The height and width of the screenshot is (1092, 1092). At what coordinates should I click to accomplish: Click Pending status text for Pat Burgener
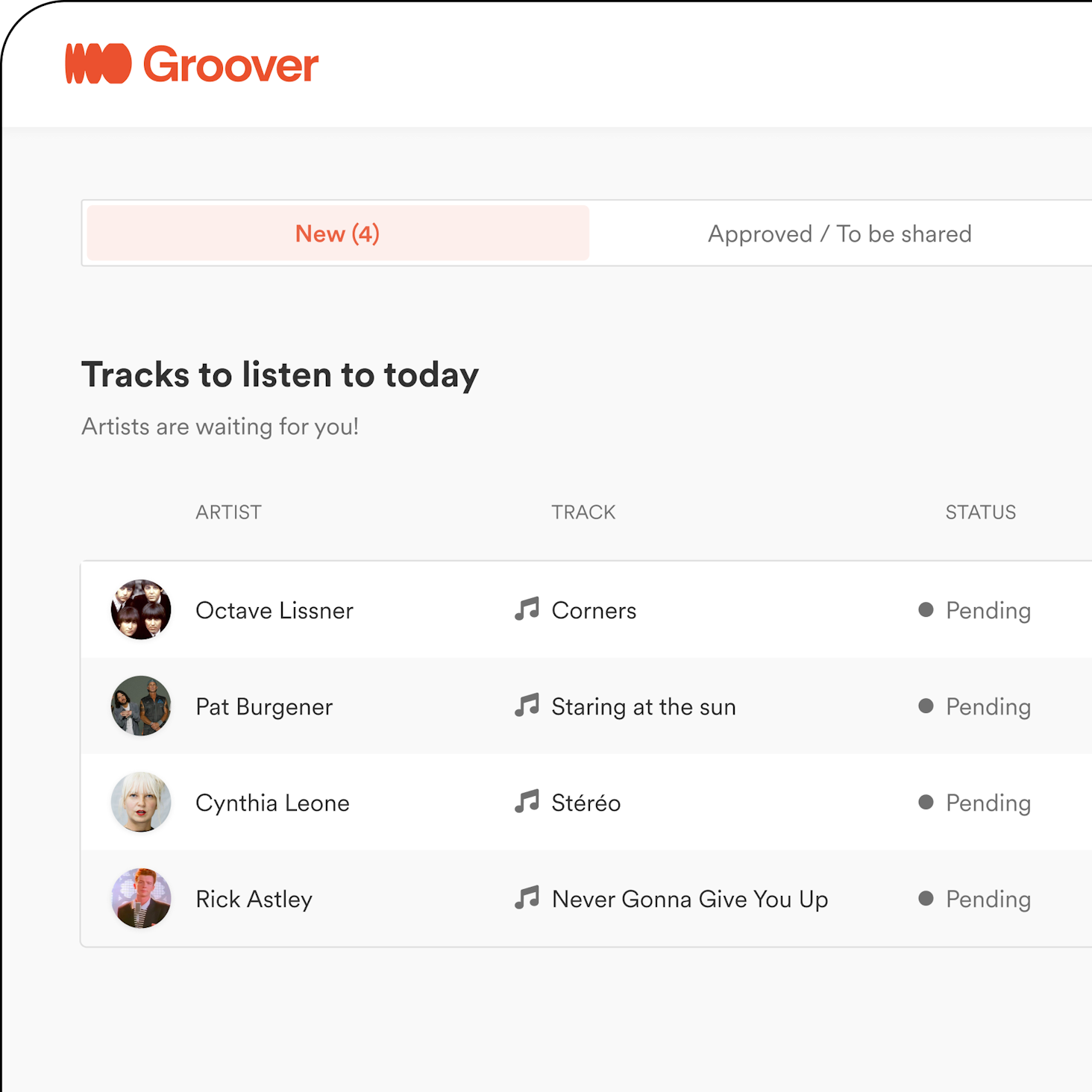click(x=988, y=706)
